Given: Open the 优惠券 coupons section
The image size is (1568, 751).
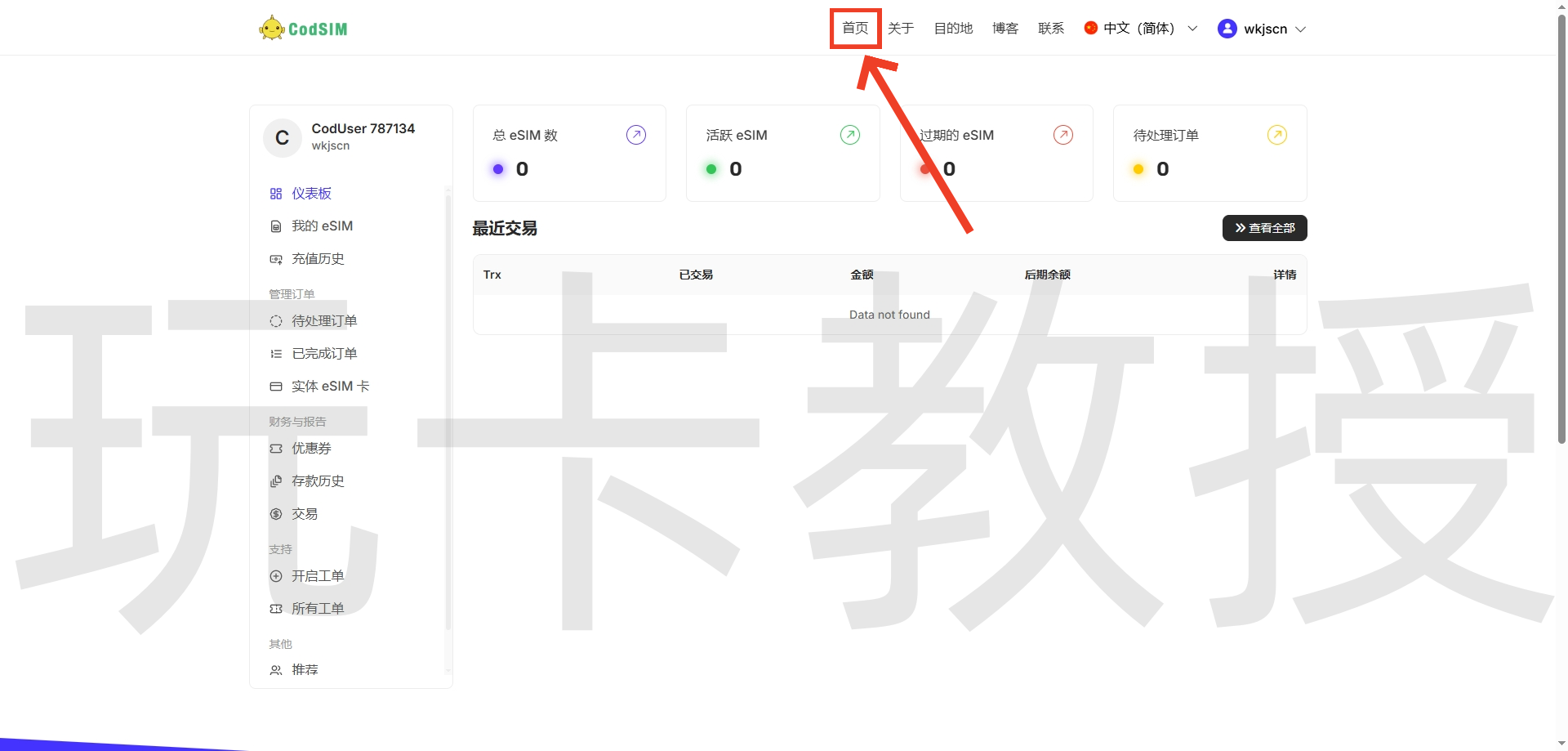Looking at the screenshot, I should [312, 448].
